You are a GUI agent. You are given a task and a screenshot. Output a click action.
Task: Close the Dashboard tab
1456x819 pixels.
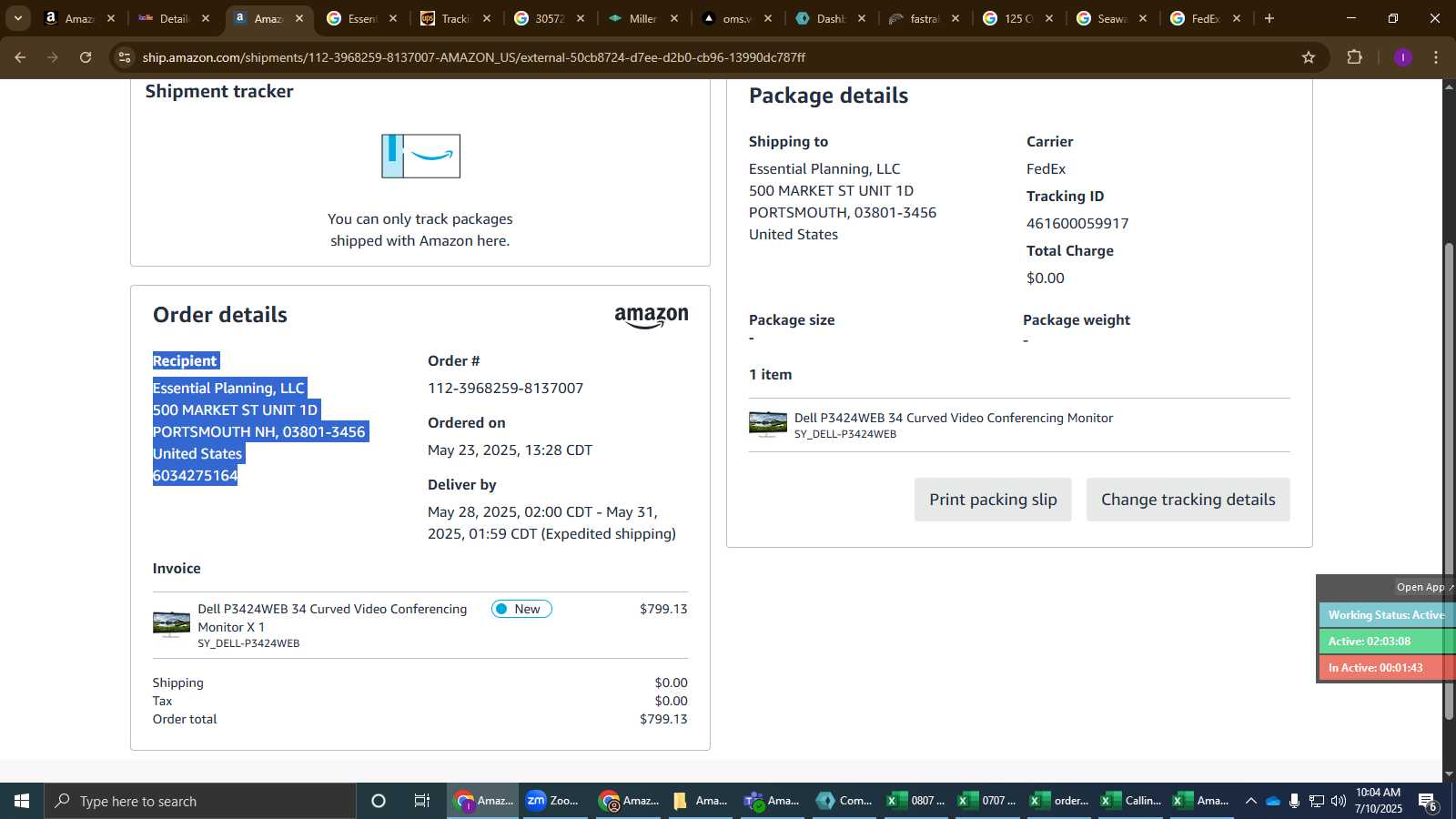point(862,18)
